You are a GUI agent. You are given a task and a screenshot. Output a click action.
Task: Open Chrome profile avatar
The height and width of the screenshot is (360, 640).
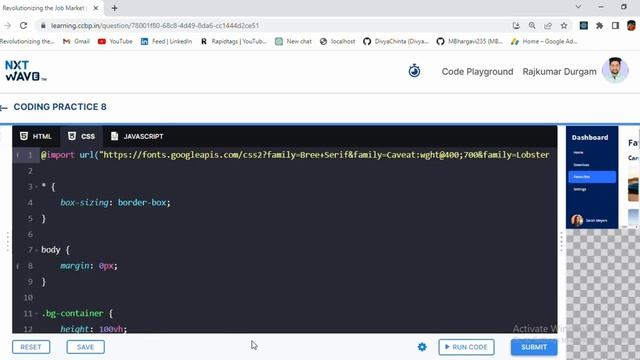coord(631,26)
